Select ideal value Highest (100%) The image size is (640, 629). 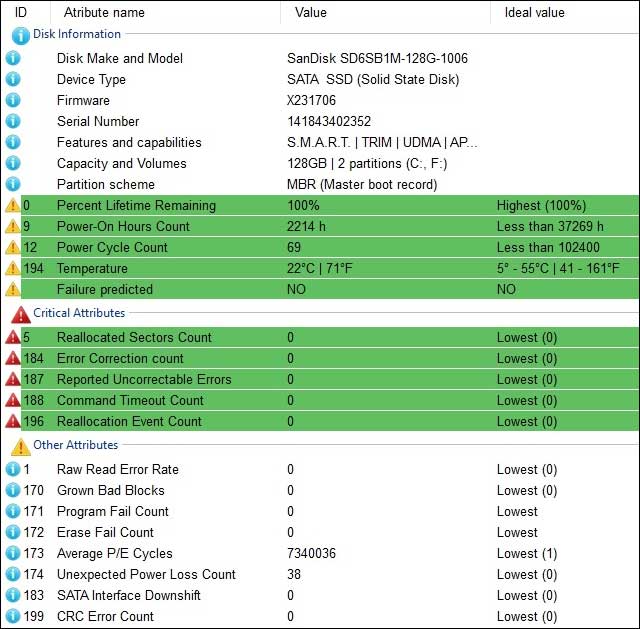[541, 205]
